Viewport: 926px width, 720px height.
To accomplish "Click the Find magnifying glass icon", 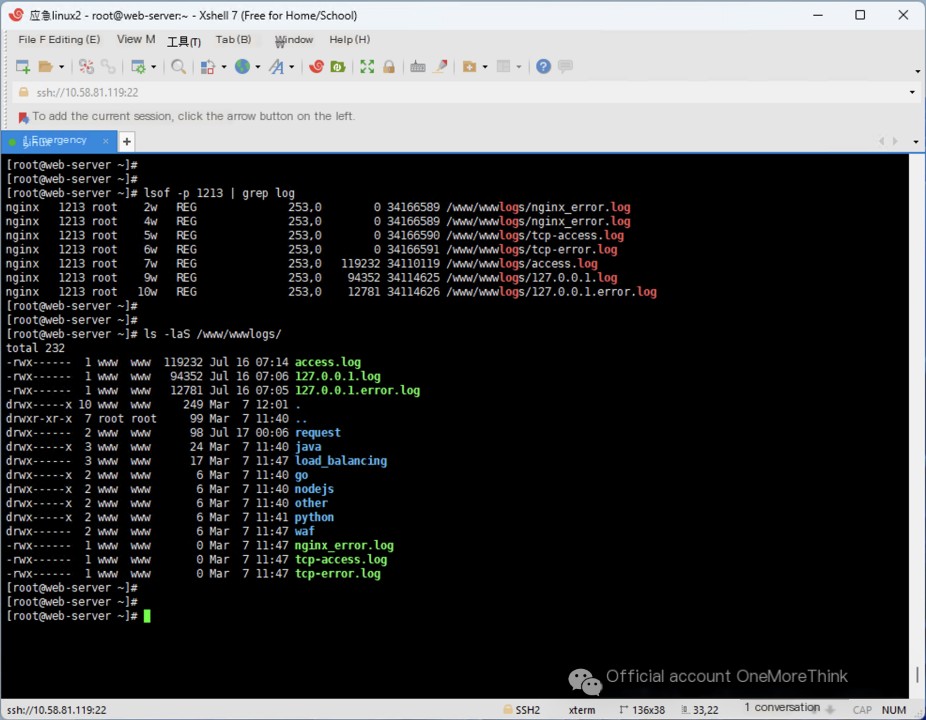I will 178,67.
